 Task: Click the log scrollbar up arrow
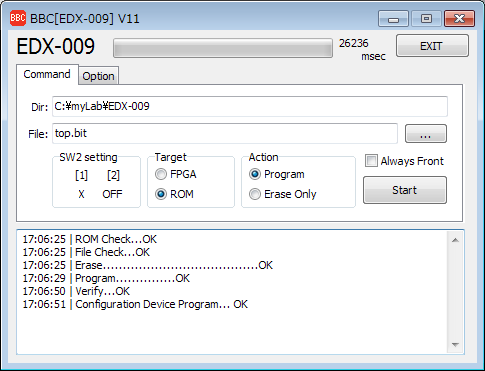[x=455, y=240]
